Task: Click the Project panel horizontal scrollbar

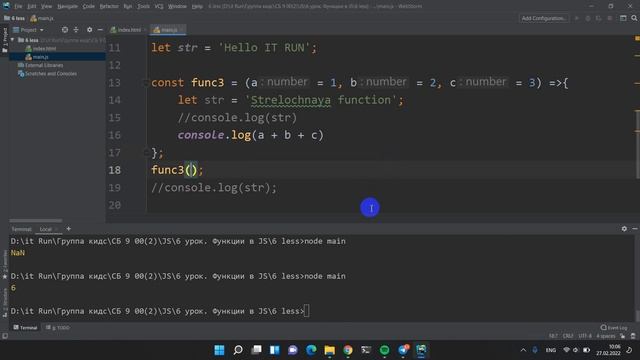Action: tap(36, 220)
